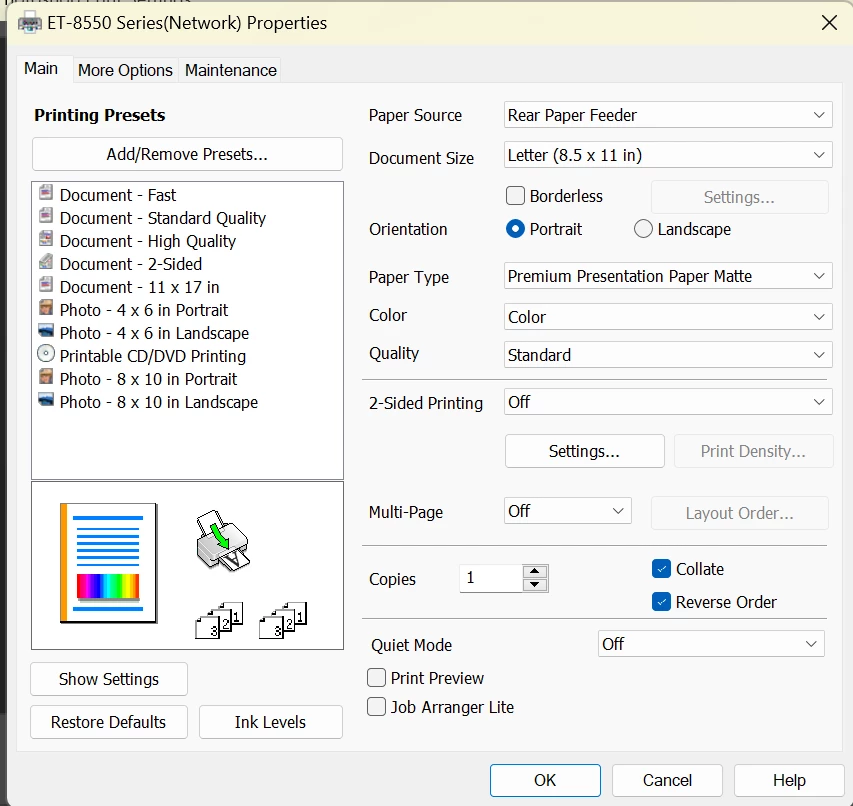Close the Properties dialog window

click(x=829, y=23)
